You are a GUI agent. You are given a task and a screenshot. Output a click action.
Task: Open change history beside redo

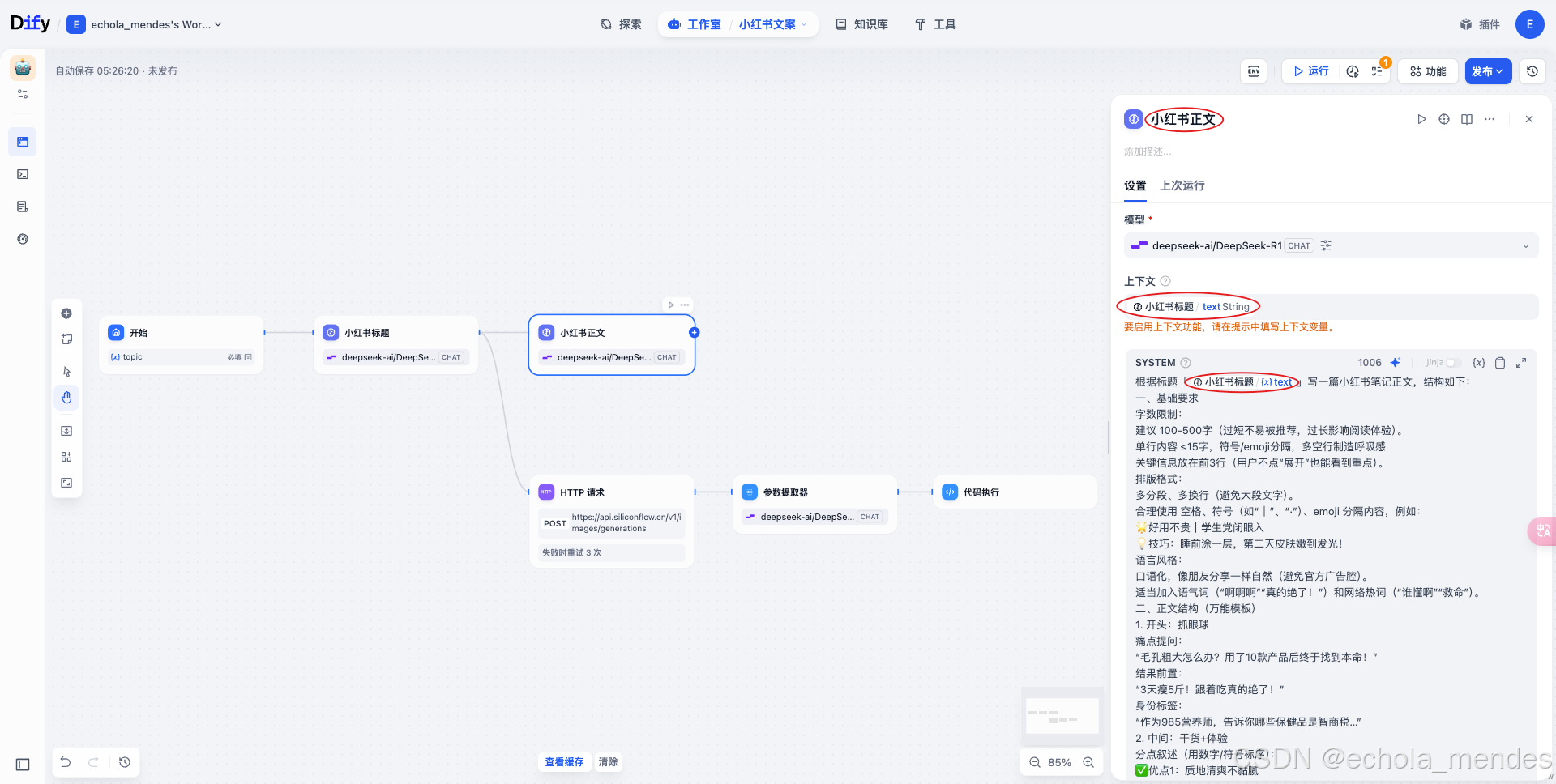pyautogui.click(x=125, y=762)
